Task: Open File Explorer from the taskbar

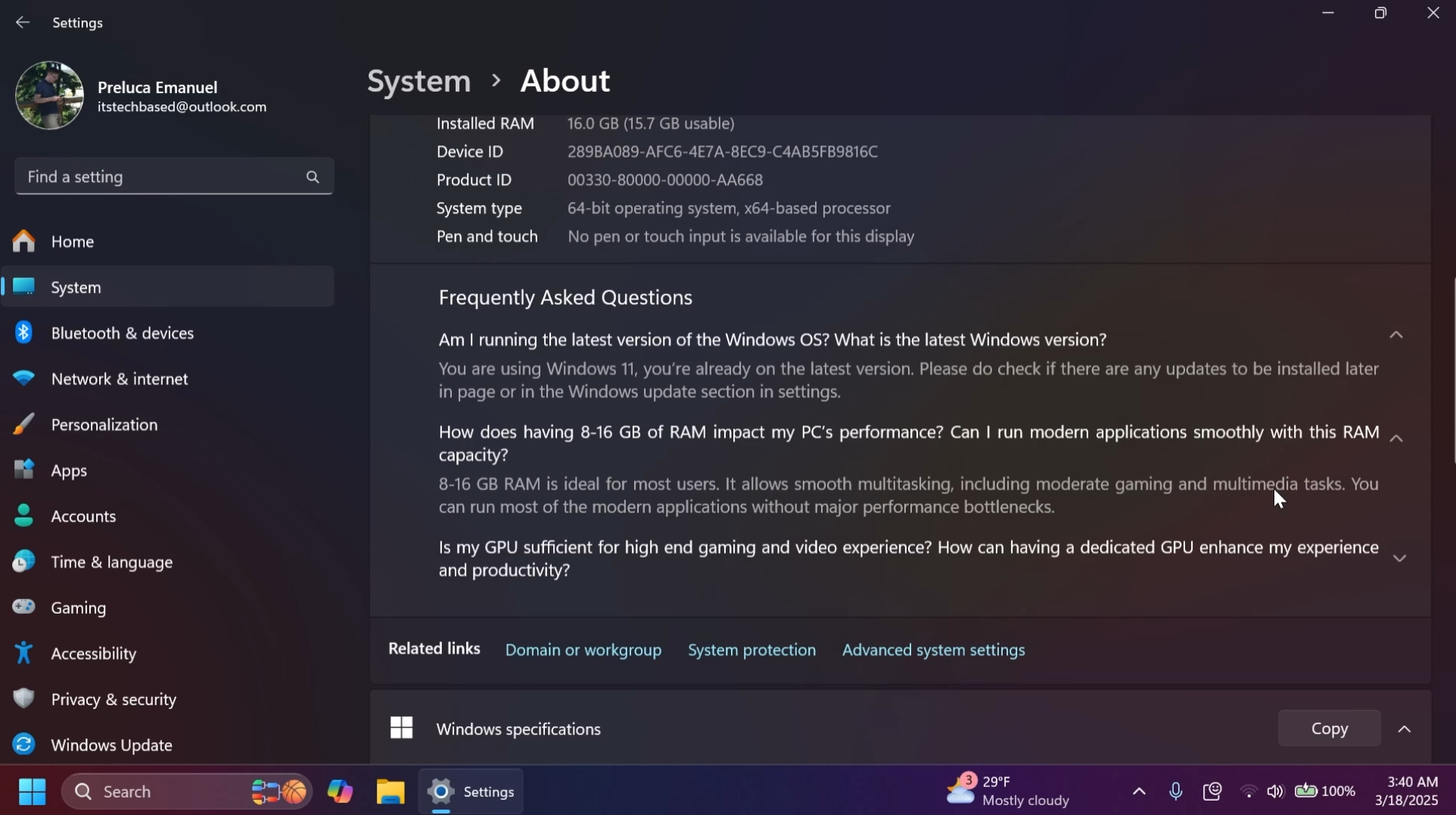Action: coord(390,792)
